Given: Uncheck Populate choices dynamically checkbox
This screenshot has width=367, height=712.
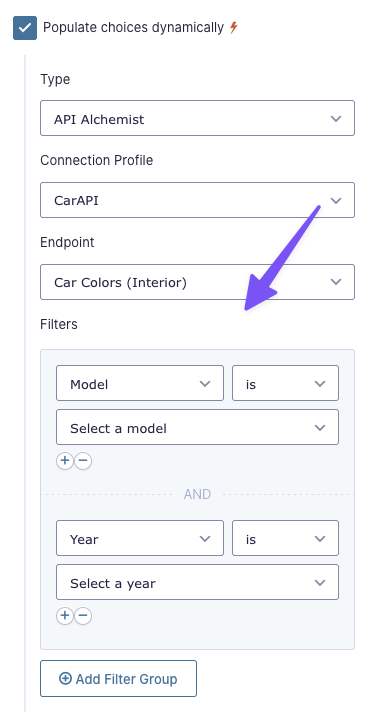Looking at the screenshot, I should click(x=25, y=28).
